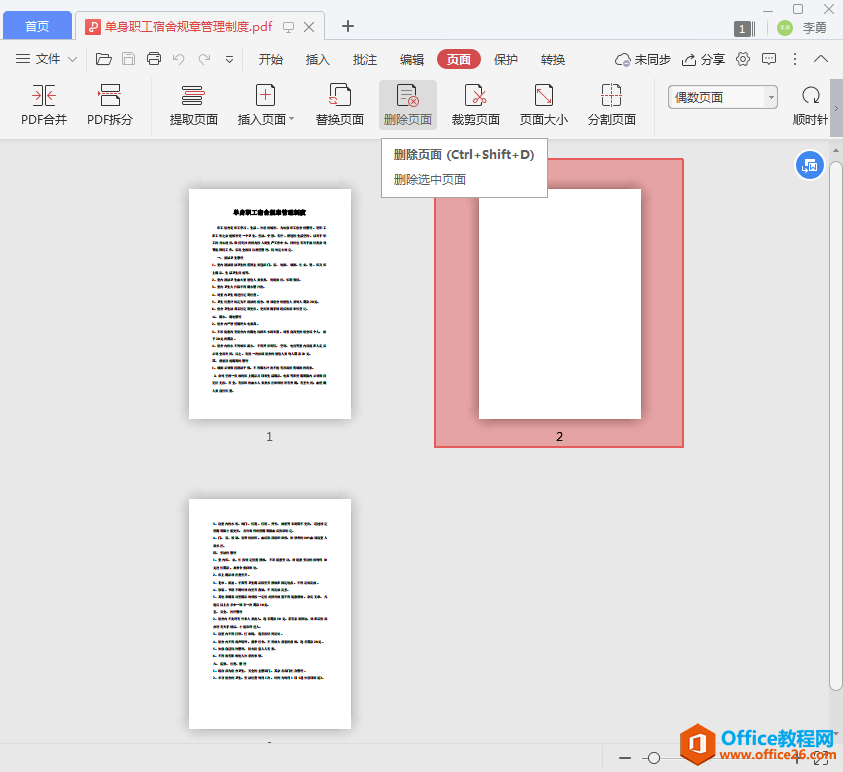
Task: Click the open folder icon
Action: [103, 59]
